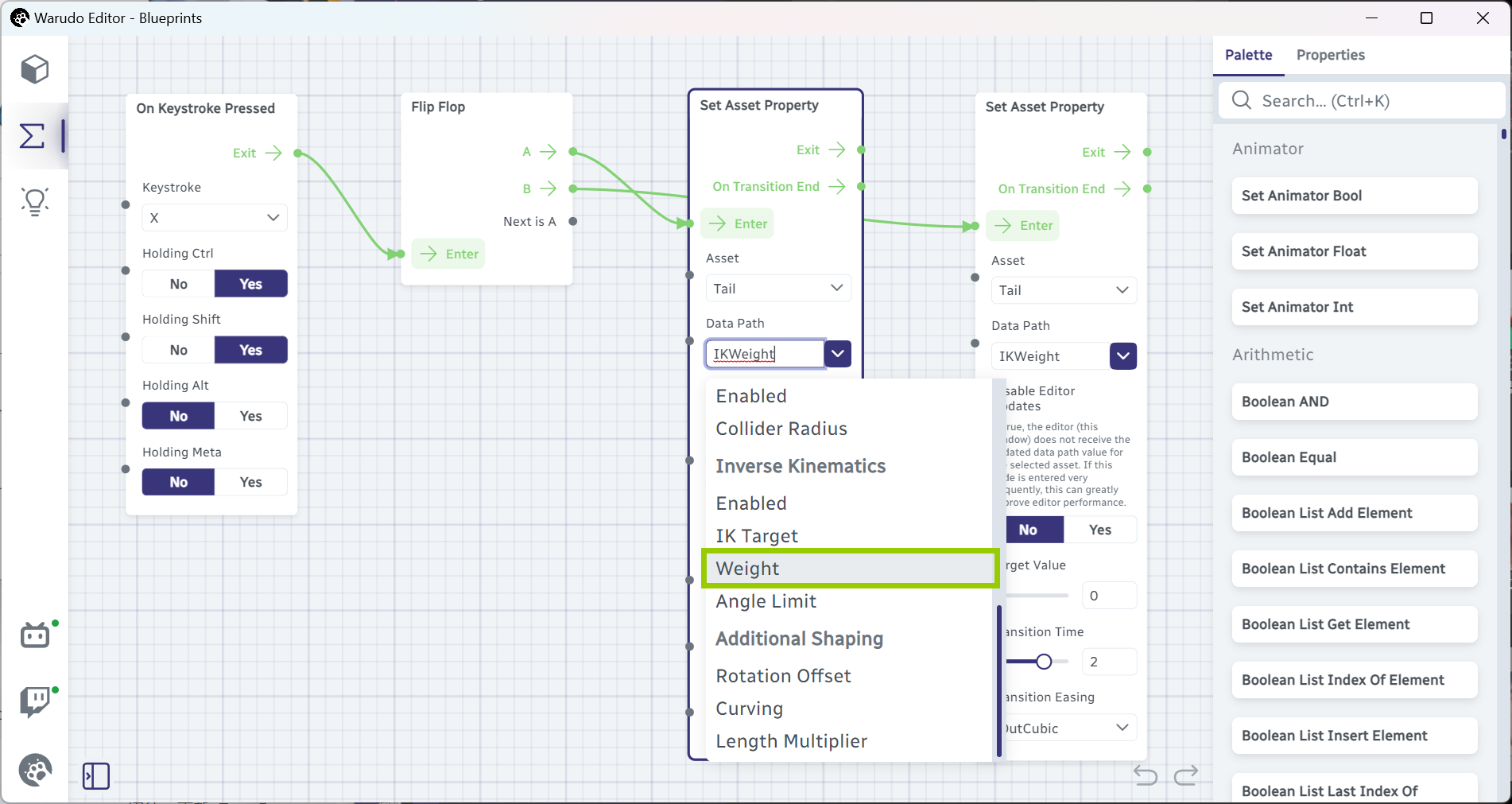Select Curving from the data path list
This screenshot has width=1512, height=804.
coord(850,709)
